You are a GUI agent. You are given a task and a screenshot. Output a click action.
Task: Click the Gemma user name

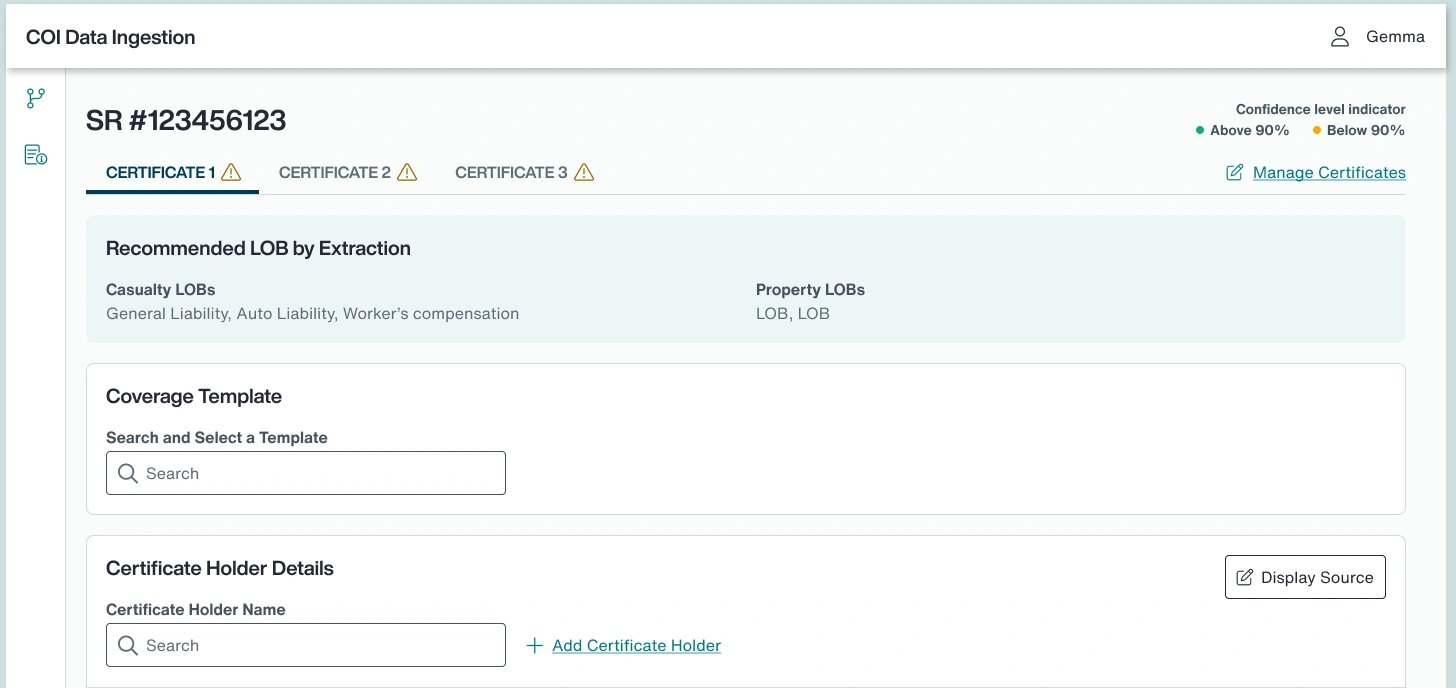pyautogui.click(x=1395, y=37)
